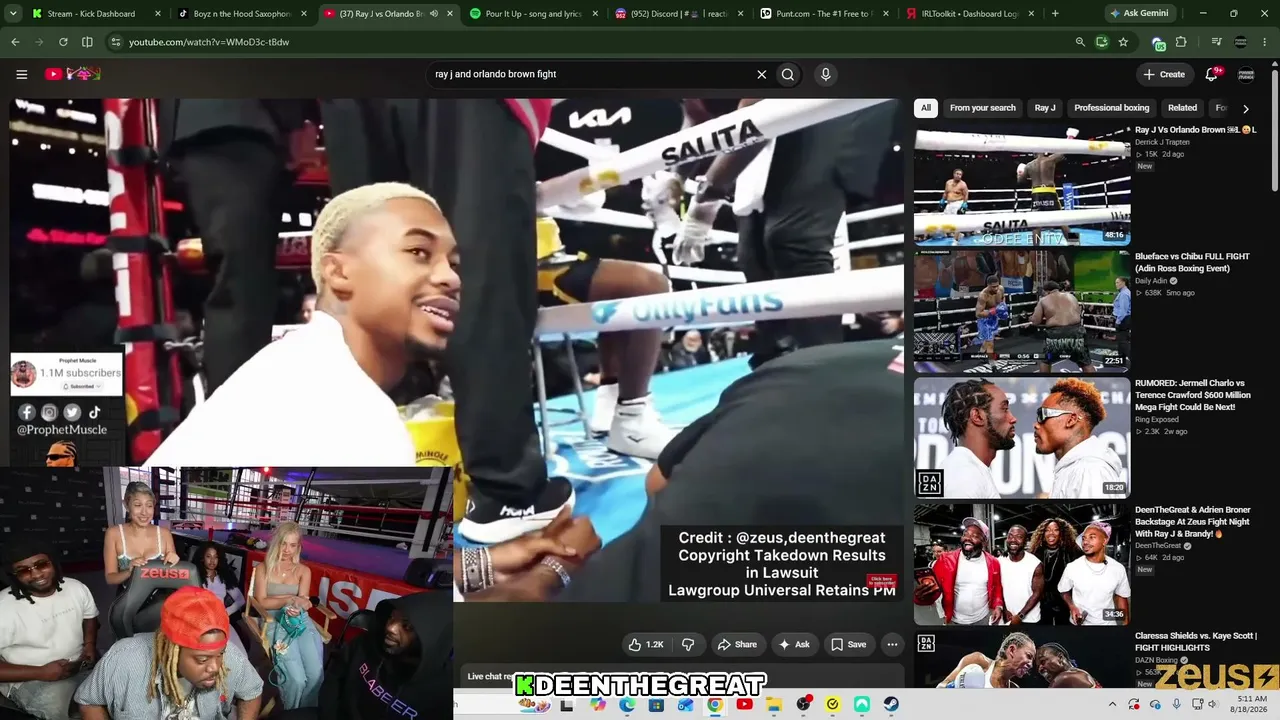
Task: Reload the page with the refresh icon
Action: click(x=63, y=42)
